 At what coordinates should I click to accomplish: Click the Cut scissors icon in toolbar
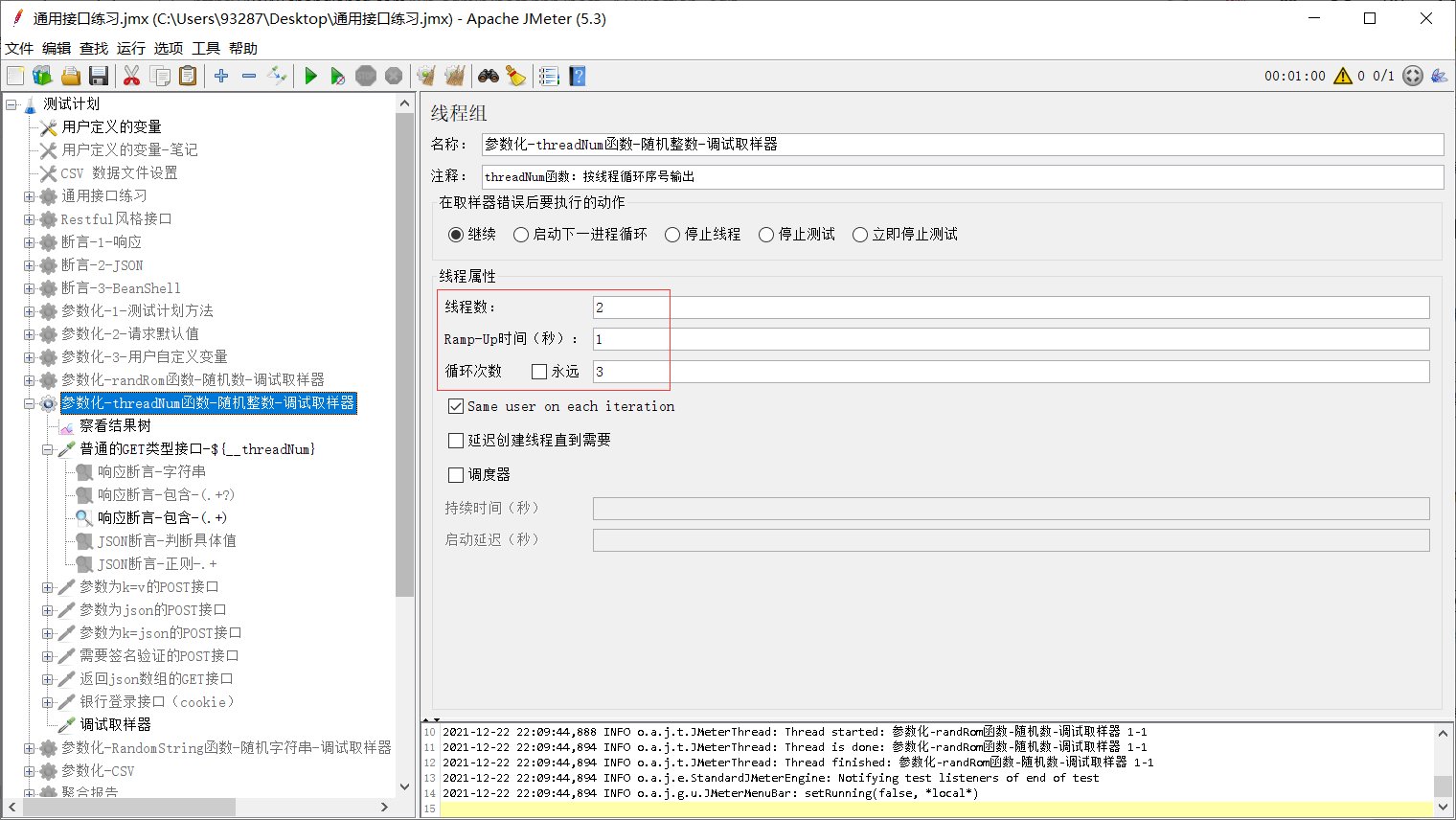[x=132, y=76]
